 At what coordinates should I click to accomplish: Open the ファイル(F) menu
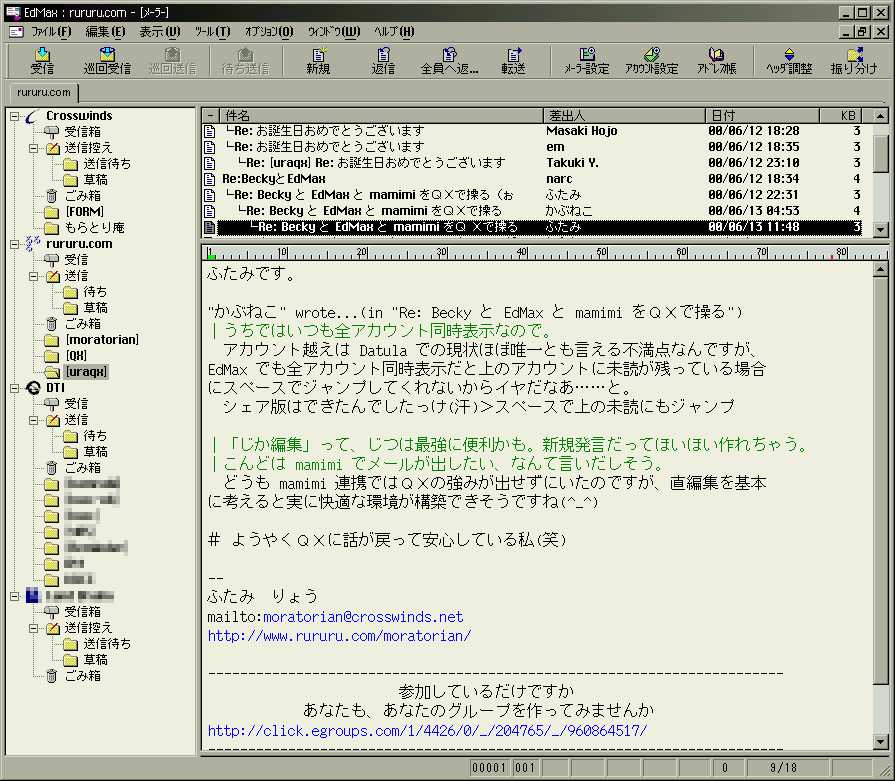pyautogui.click(x=51, y=31)
